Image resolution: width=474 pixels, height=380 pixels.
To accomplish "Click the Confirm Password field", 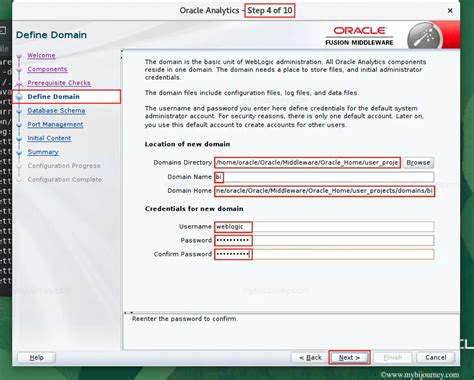I will click(x=324, y=254).
